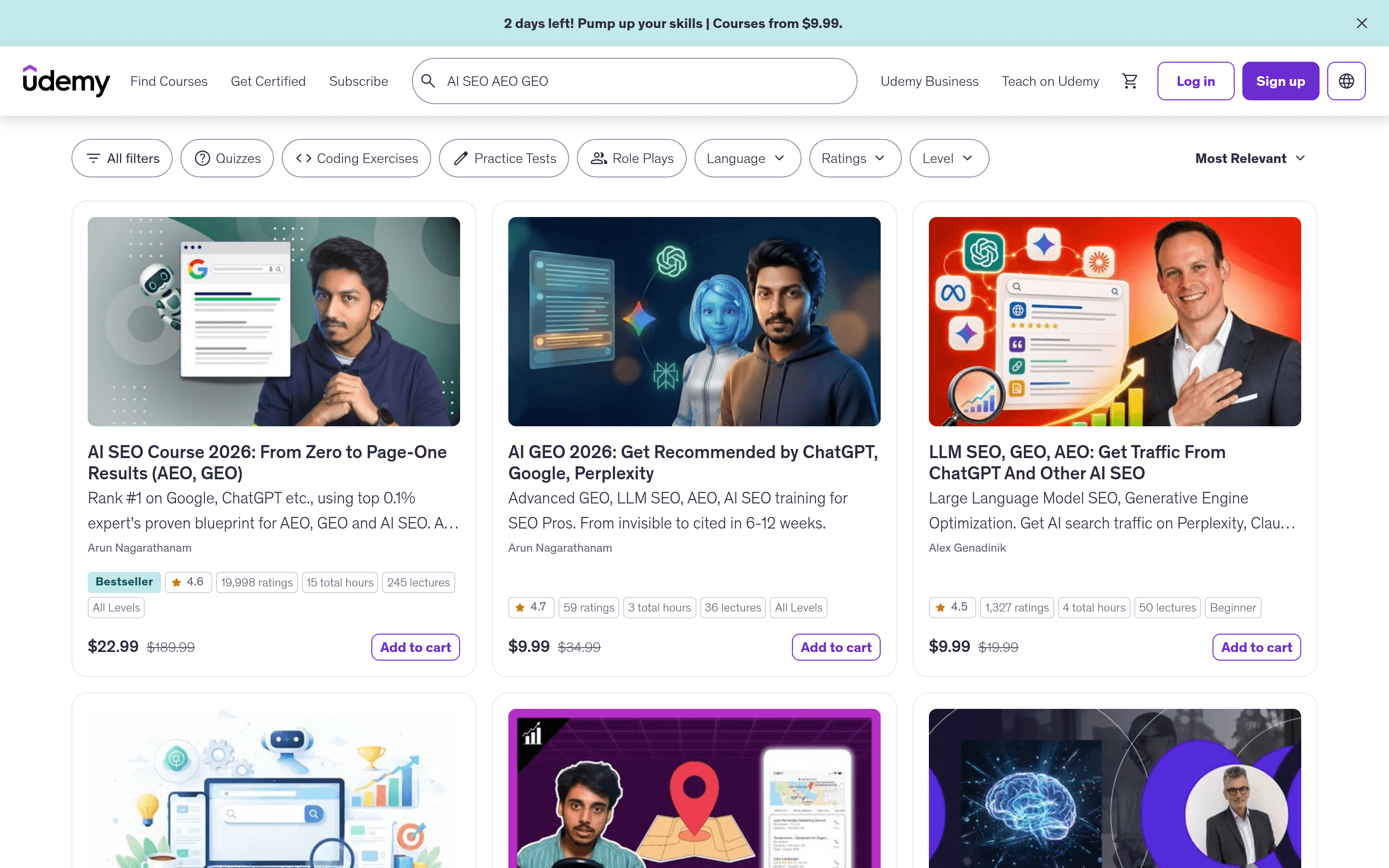Click the Log in button

1196,81
